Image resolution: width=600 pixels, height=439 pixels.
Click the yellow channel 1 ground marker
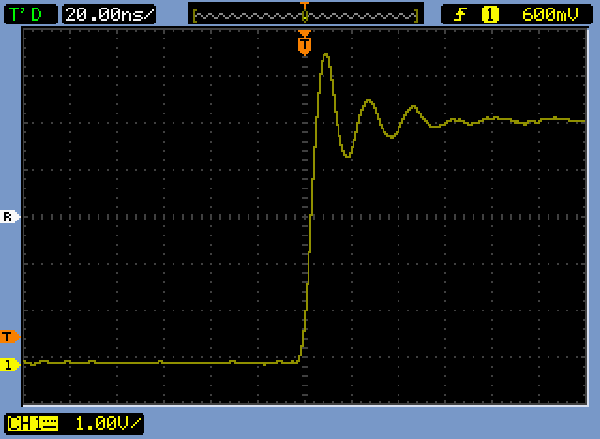coord(9,364)
